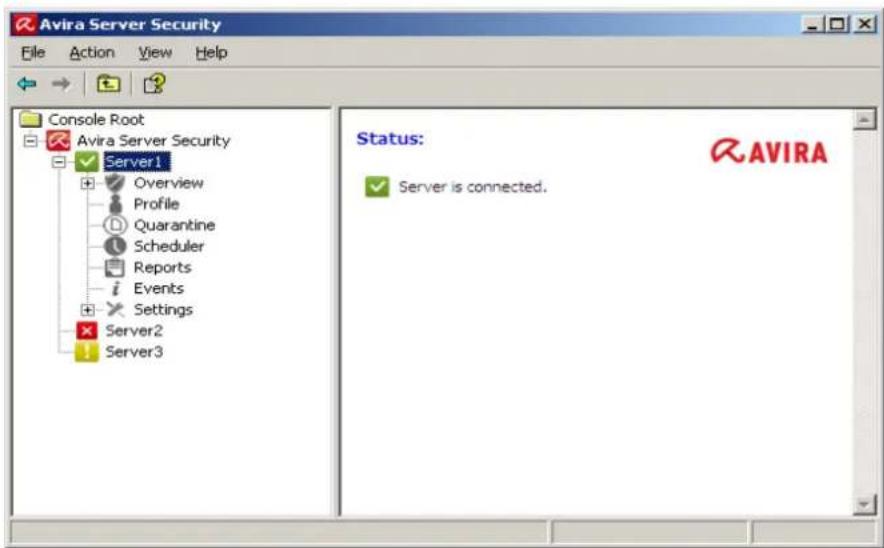
Task: Open the Action menu
Action: [x=92, y=52]
